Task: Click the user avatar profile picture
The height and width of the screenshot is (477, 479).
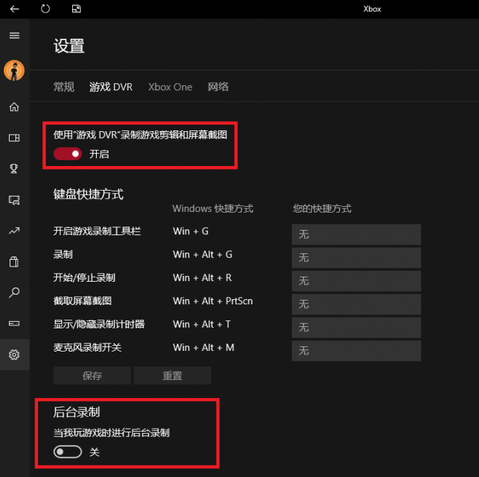Action: (x=14, y=70)
